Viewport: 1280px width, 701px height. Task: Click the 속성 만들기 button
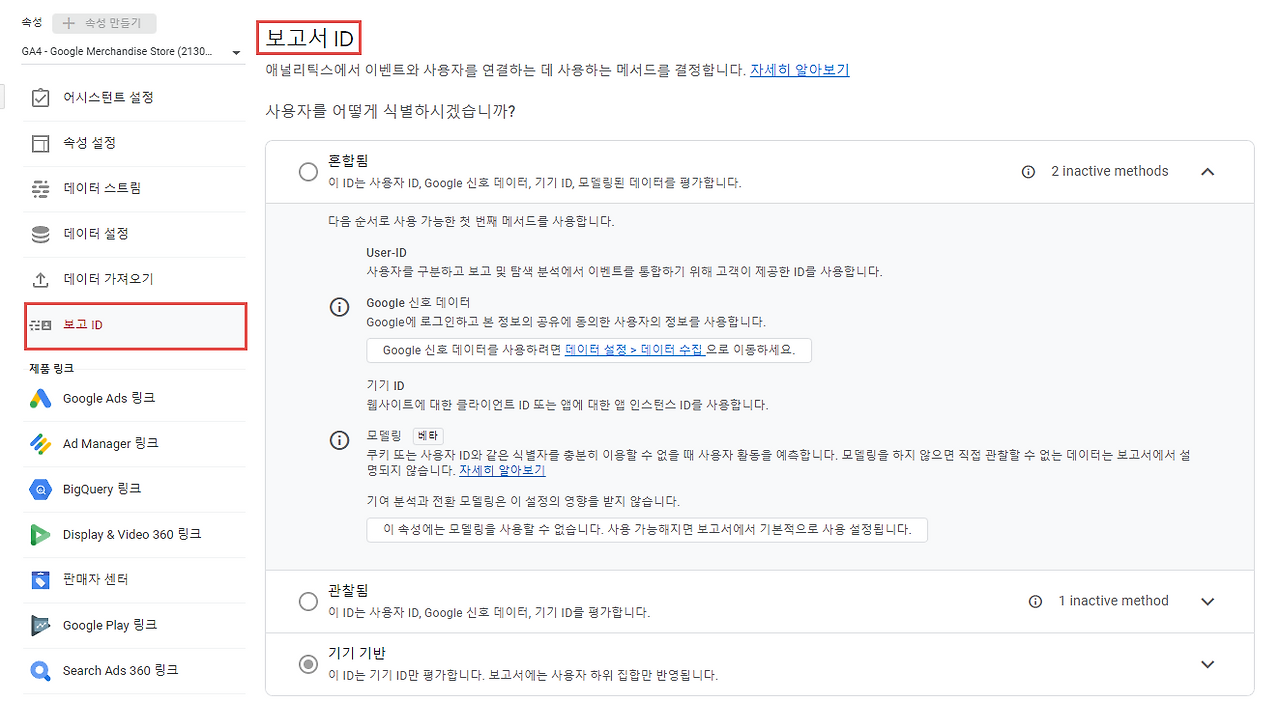(x=103, y=23)
